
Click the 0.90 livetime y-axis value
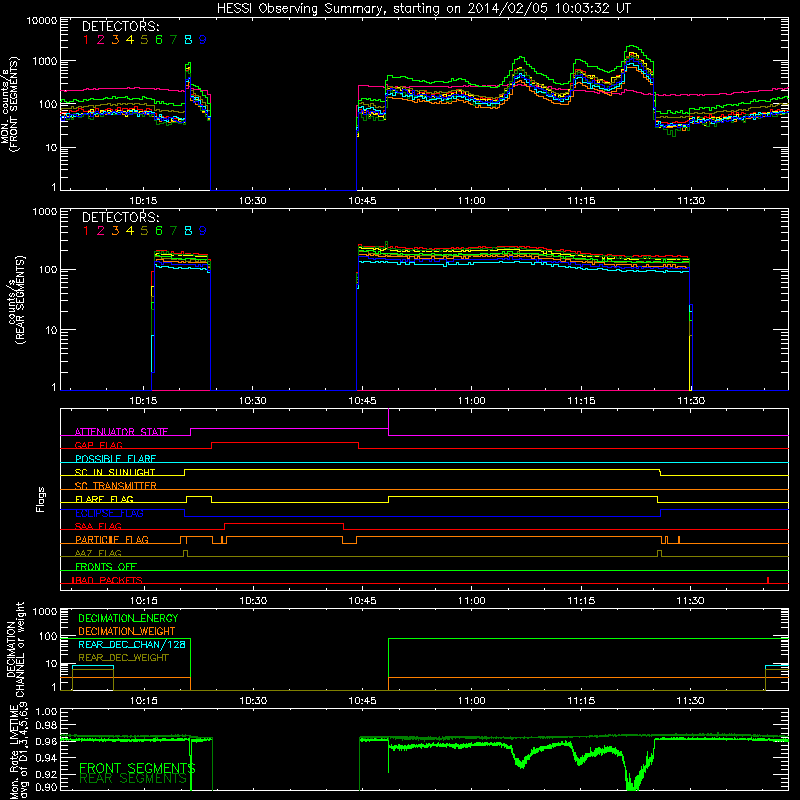[47, 787]
